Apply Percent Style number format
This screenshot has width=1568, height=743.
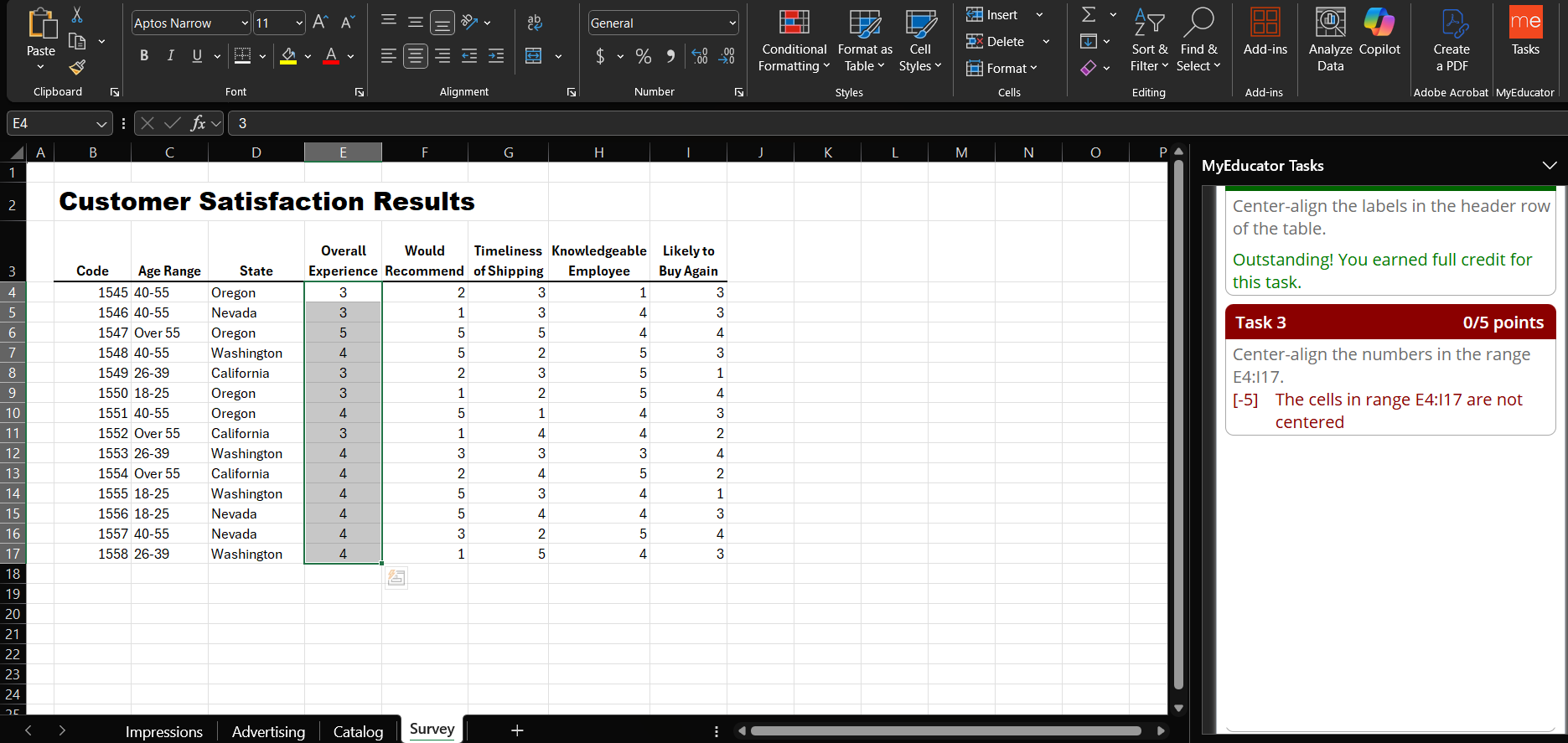tap(643, 56)
